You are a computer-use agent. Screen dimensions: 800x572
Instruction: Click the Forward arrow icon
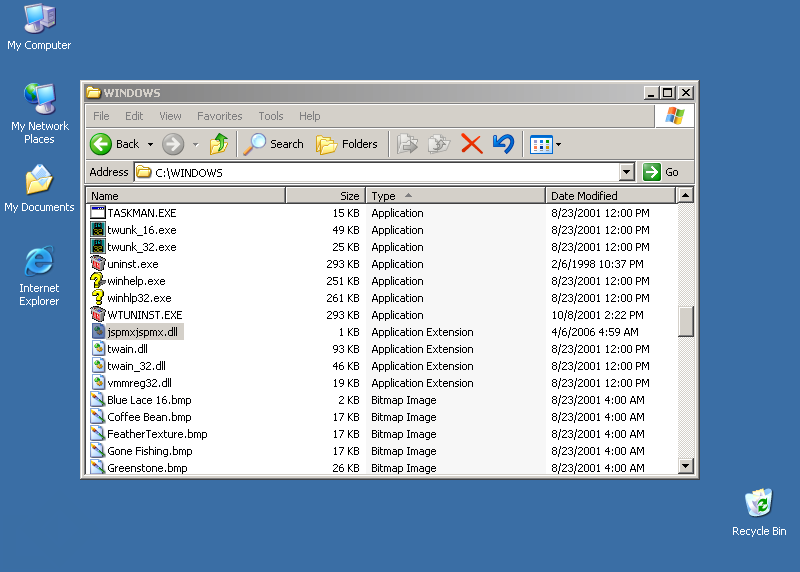pos(173,144)
